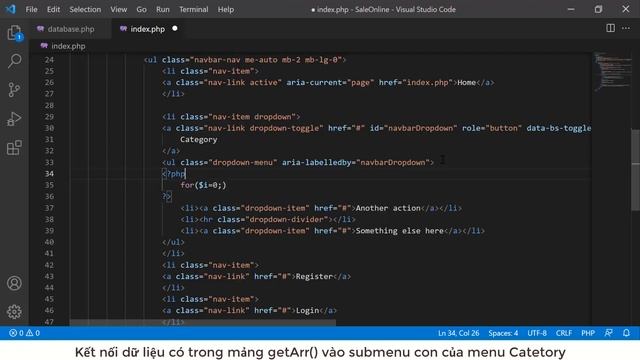Open the Edit menu
The width and height of the screenshot is (640, 360).
[x=53, y=9]
